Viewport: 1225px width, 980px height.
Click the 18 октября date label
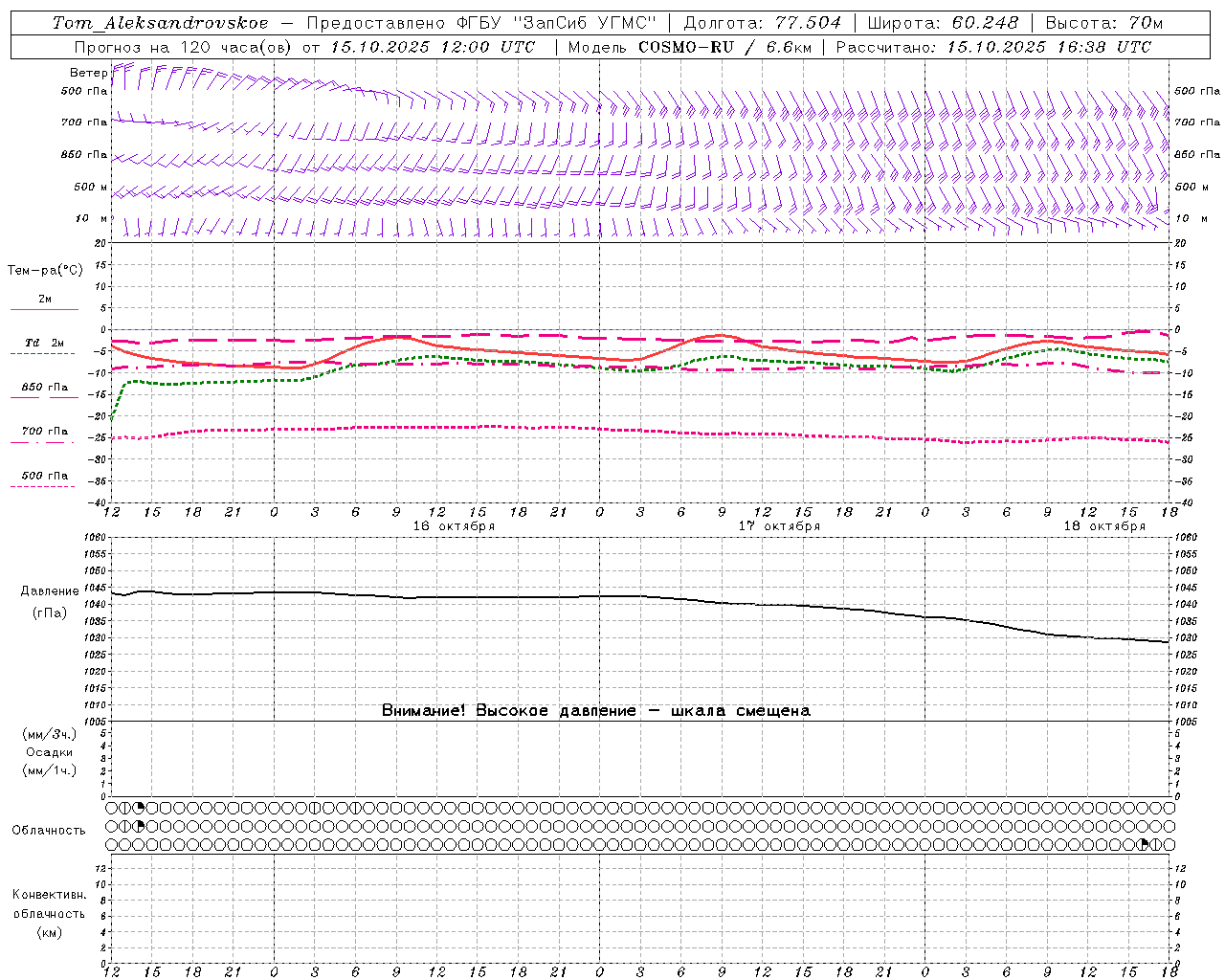pos(1104,526)
